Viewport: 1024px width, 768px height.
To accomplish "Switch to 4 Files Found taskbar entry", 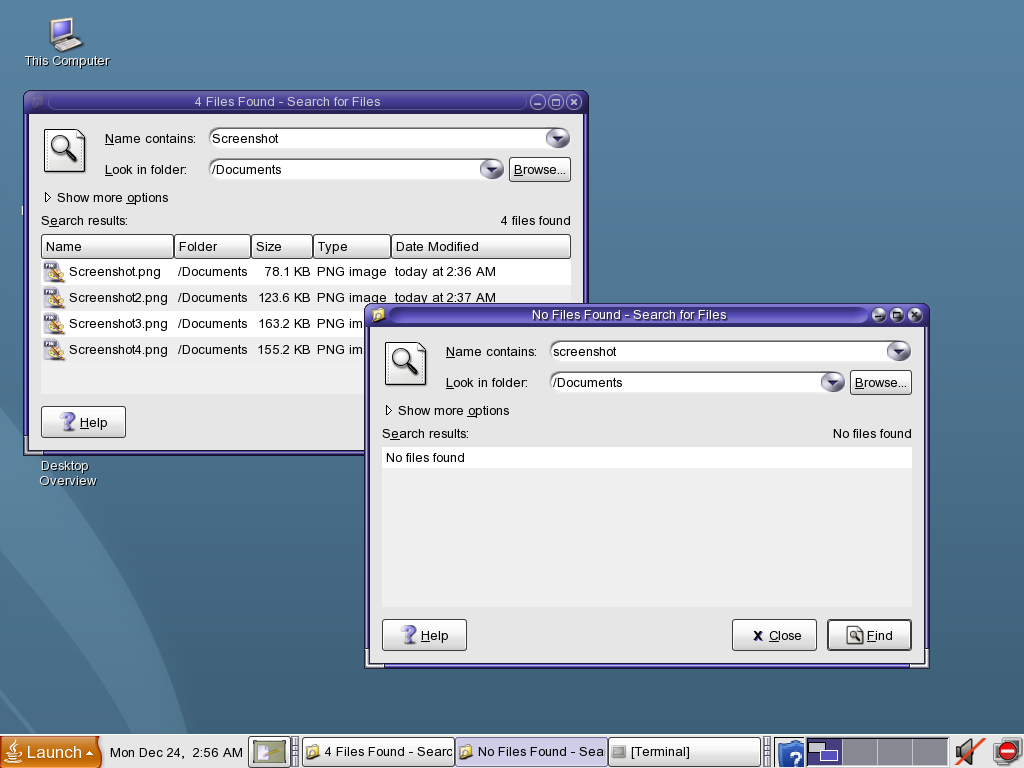I will 378,752.
